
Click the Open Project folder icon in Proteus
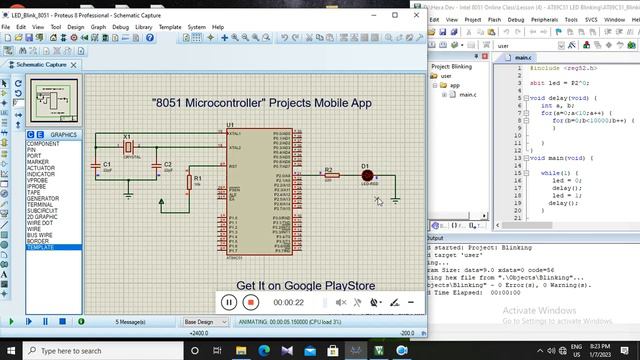pos(18,38)
